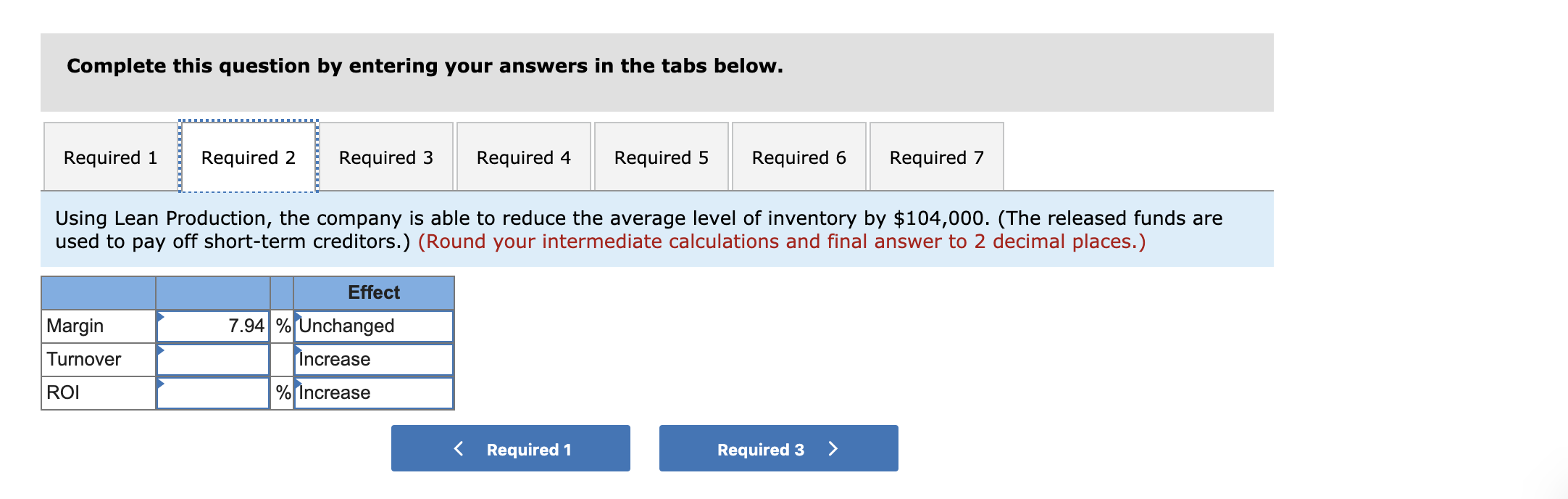
Task: Open the Required 6 tab
Action: (x=798, y=157)
